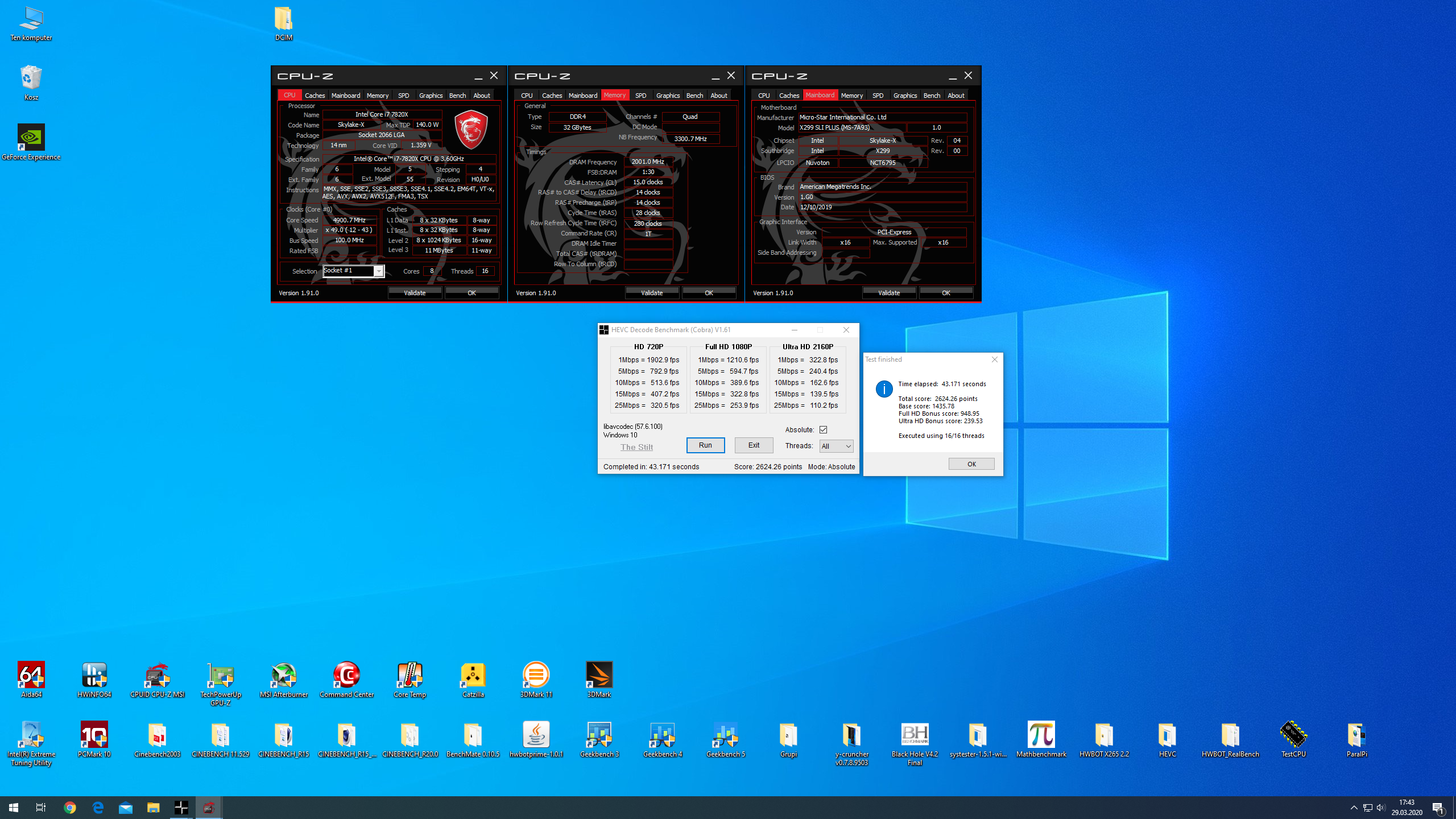
Task: Open Mathbenchmark pi icon
Action: tap(1041, 739)
